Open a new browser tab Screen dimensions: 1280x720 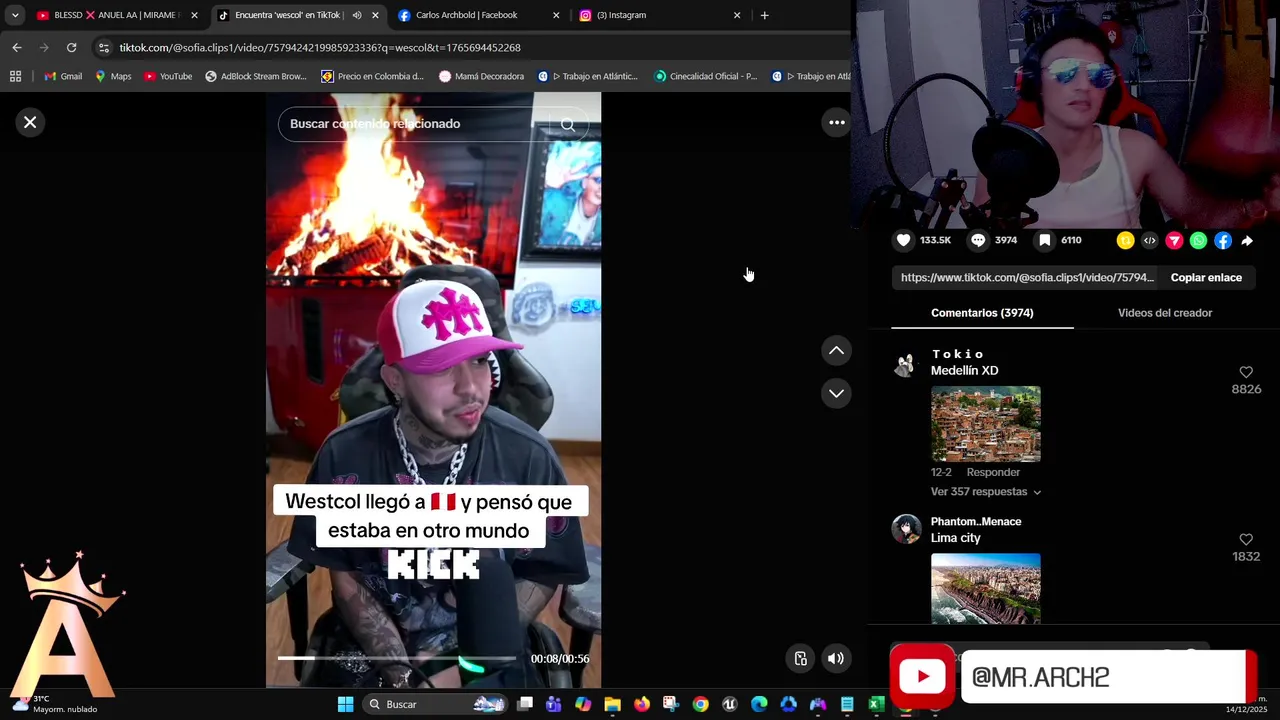(x=764, y=15)
